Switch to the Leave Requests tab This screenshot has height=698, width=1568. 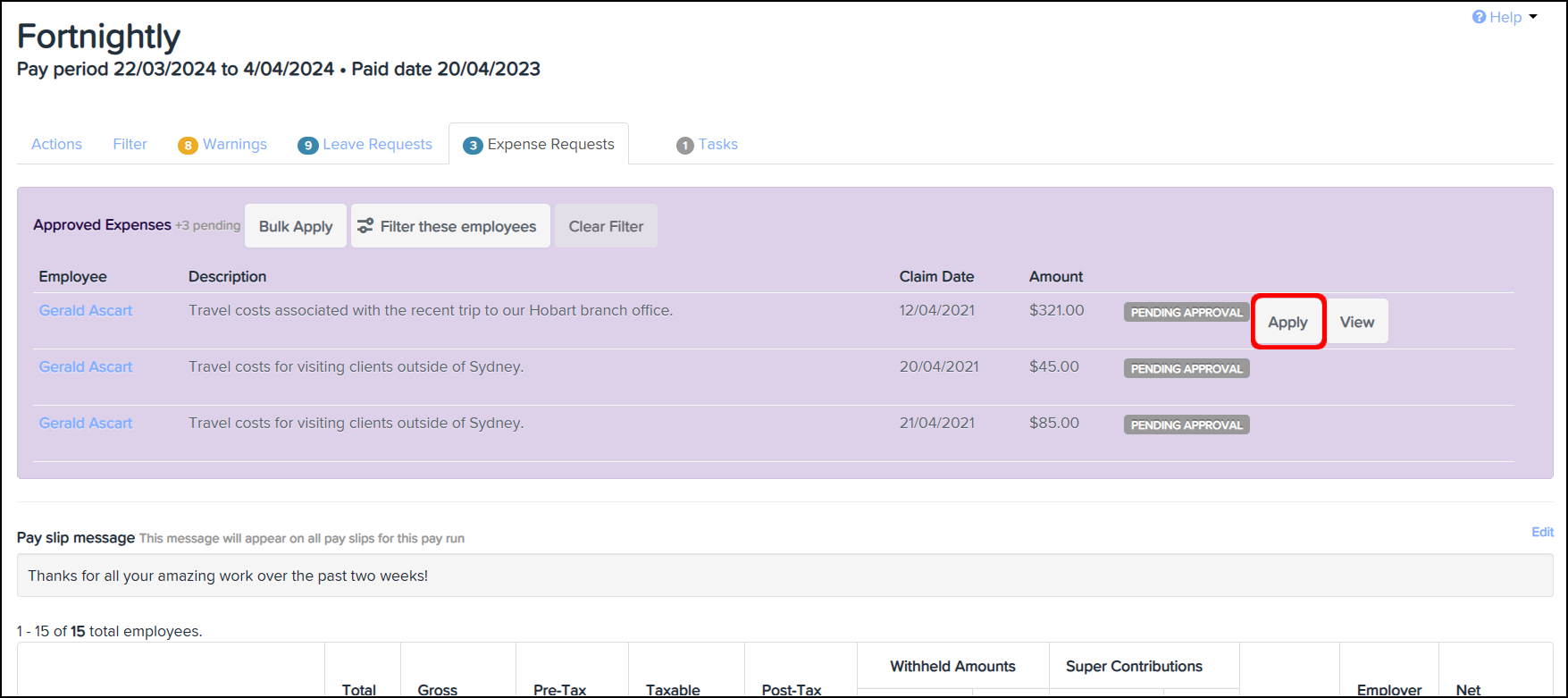pyautogui.click(x=377, y=144)
